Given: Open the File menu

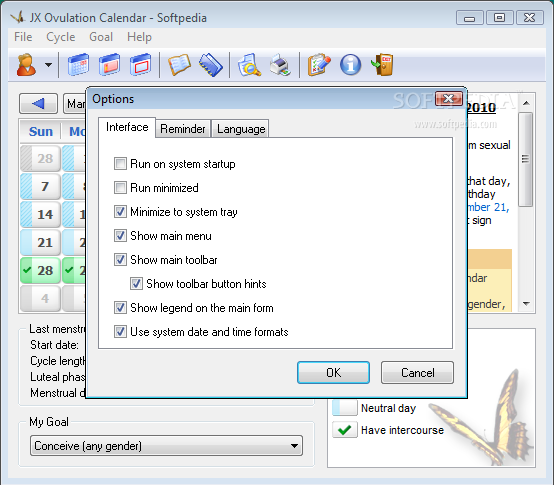Looking at the screenshot, I should point(23,37).
